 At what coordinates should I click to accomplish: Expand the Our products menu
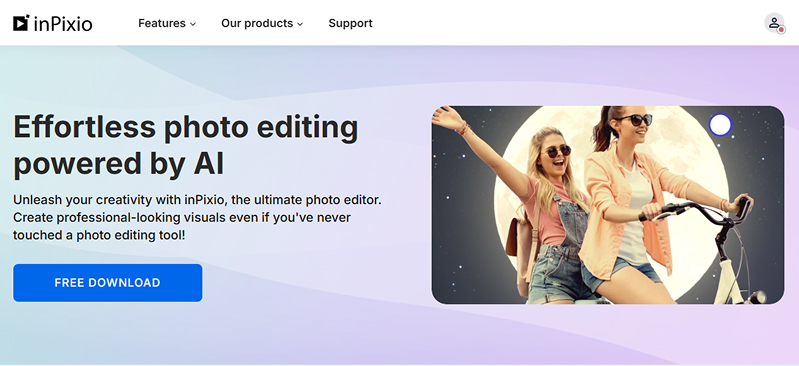[x=262, y=23]
